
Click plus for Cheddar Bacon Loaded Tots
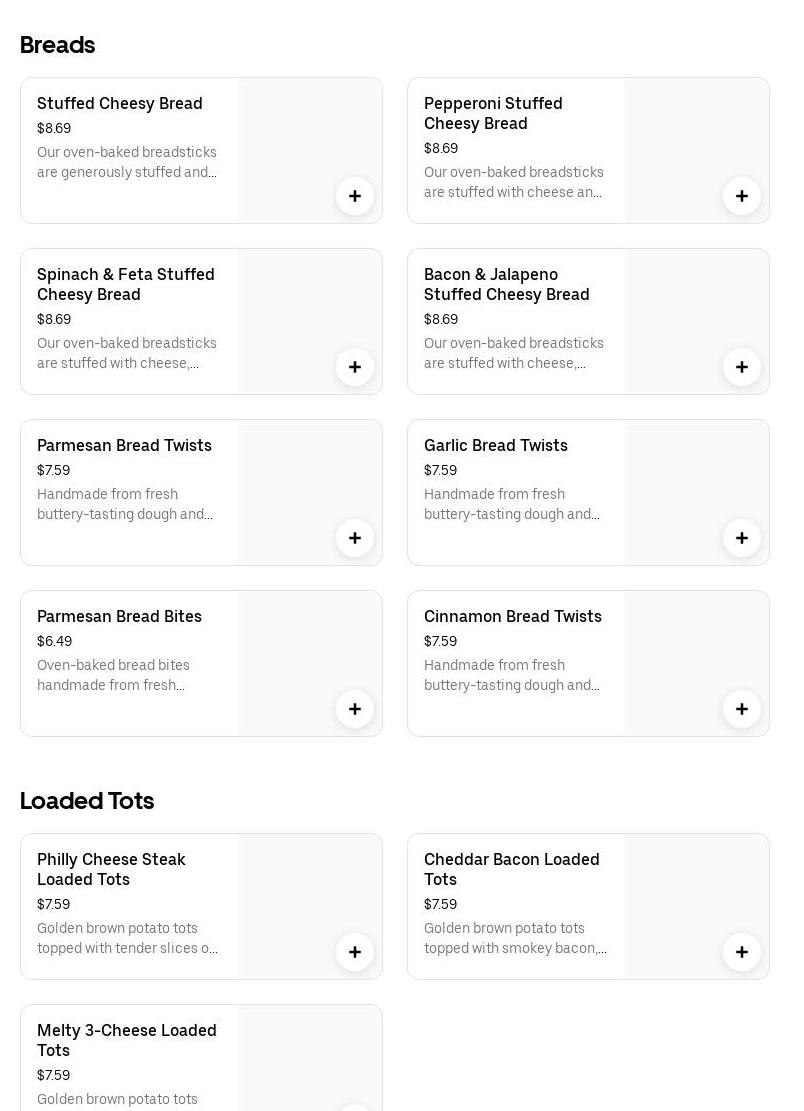tap(742, 952)
